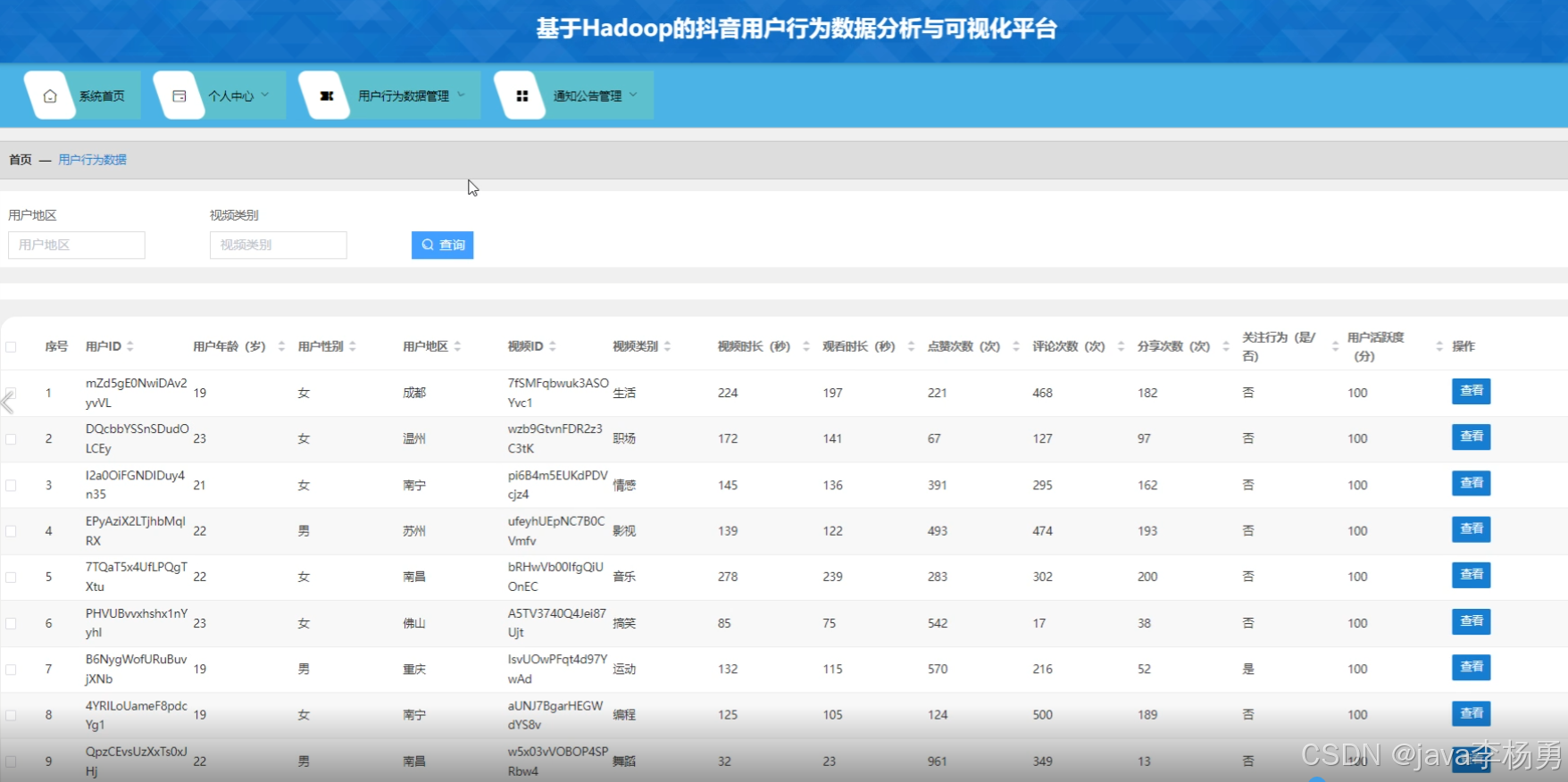
Task: Open the 系统首页 menu item
Action: pyautogui.click(x=82, y=96)
